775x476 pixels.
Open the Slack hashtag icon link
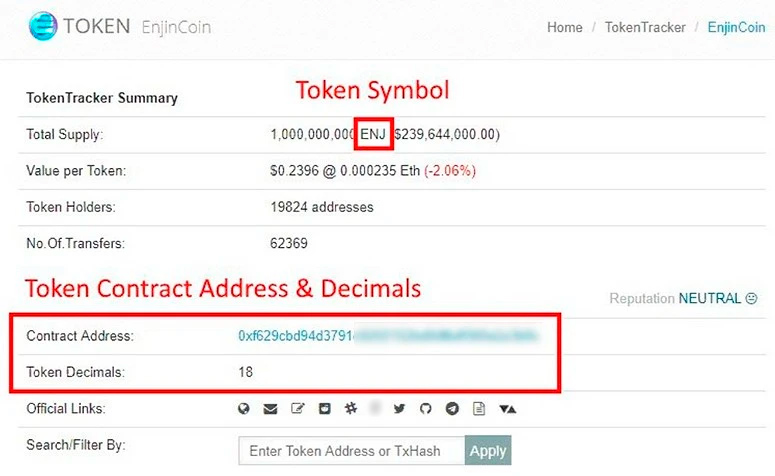348,409
